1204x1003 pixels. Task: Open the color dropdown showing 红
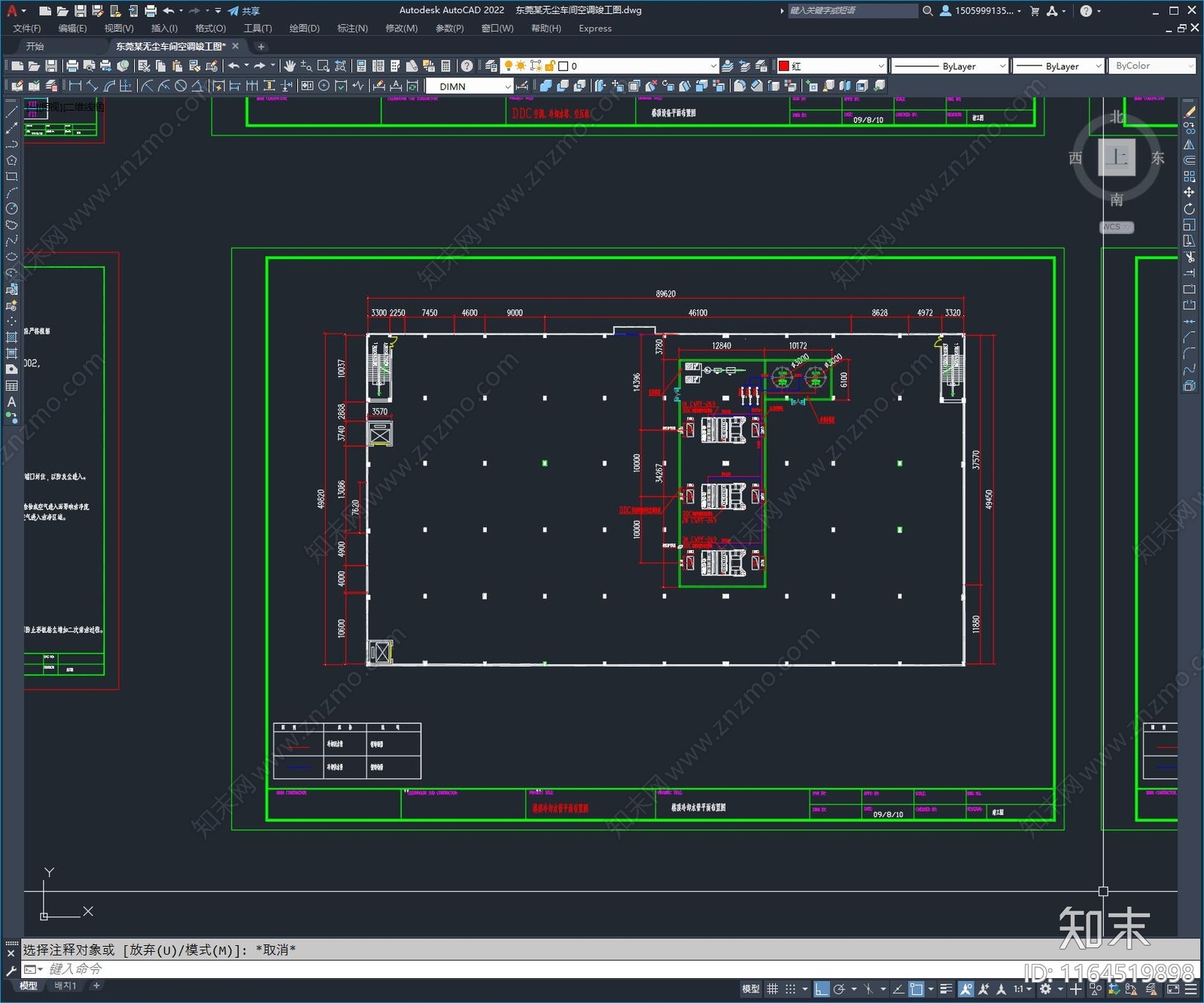click(832, 66)
